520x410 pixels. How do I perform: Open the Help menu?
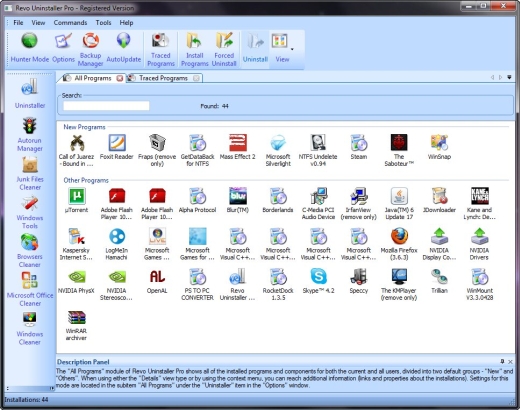[126, 23]
